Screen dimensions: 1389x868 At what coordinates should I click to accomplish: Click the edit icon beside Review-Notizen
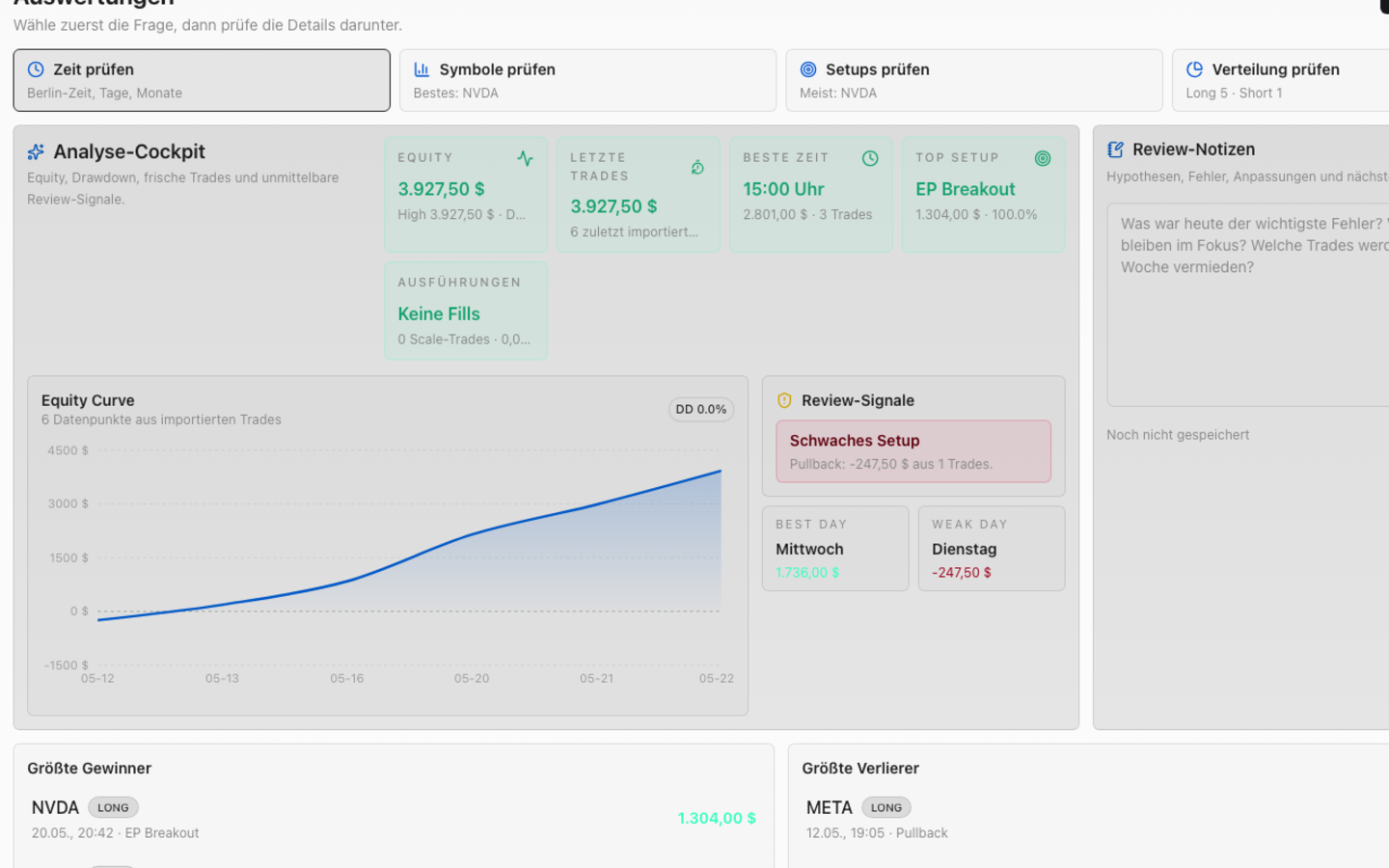pyautogui.click(x=1115, y=149)
